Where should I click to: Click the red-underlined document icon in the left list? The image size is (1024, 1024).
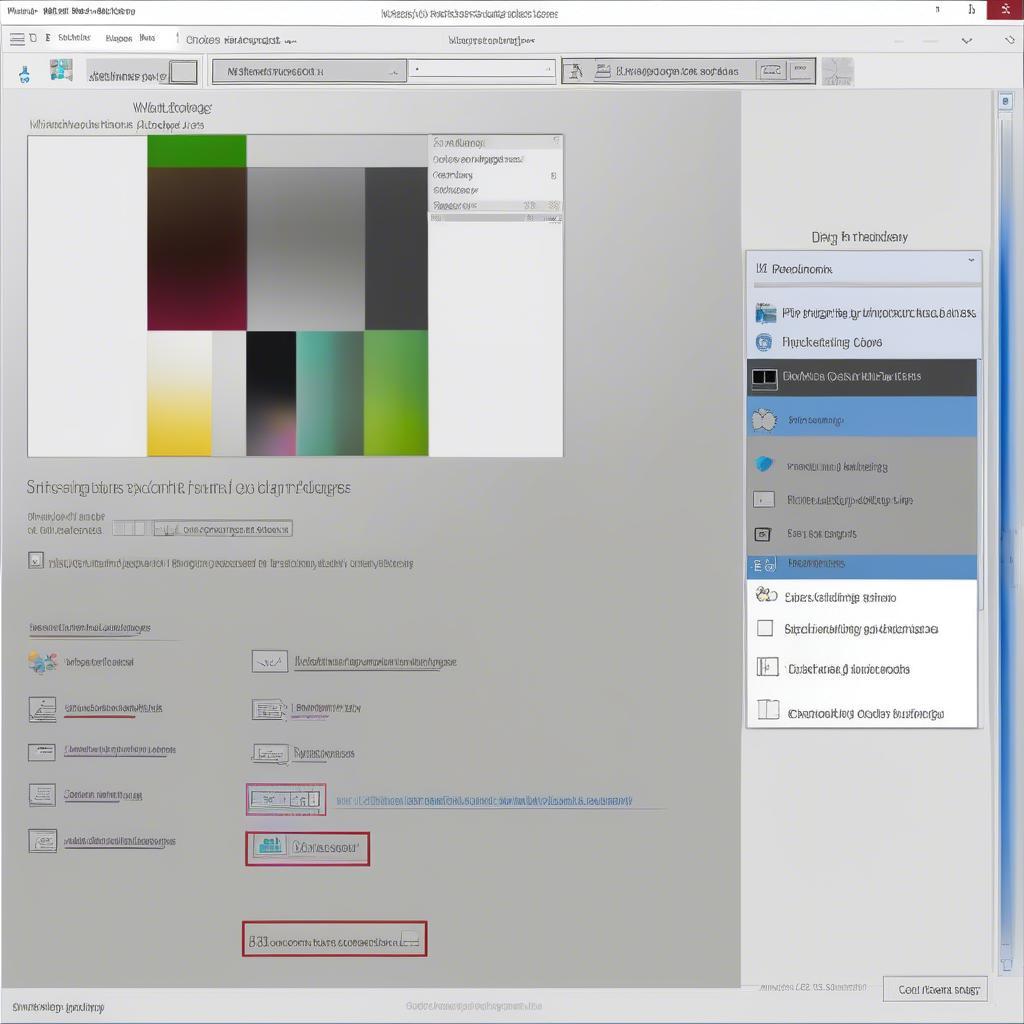click(42, 709)
